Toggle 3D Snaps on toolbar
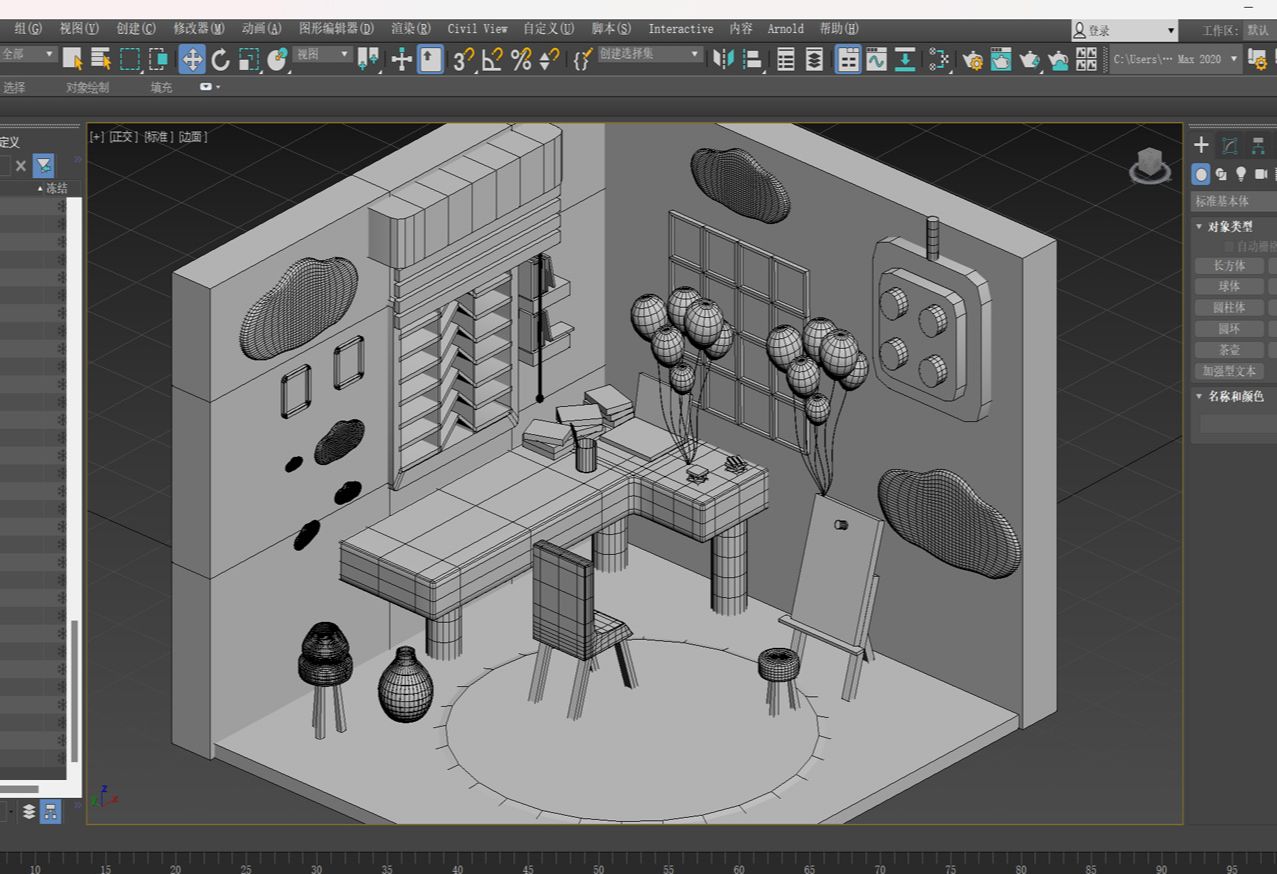Viewport: 1277px width, 874px height. 464,59
